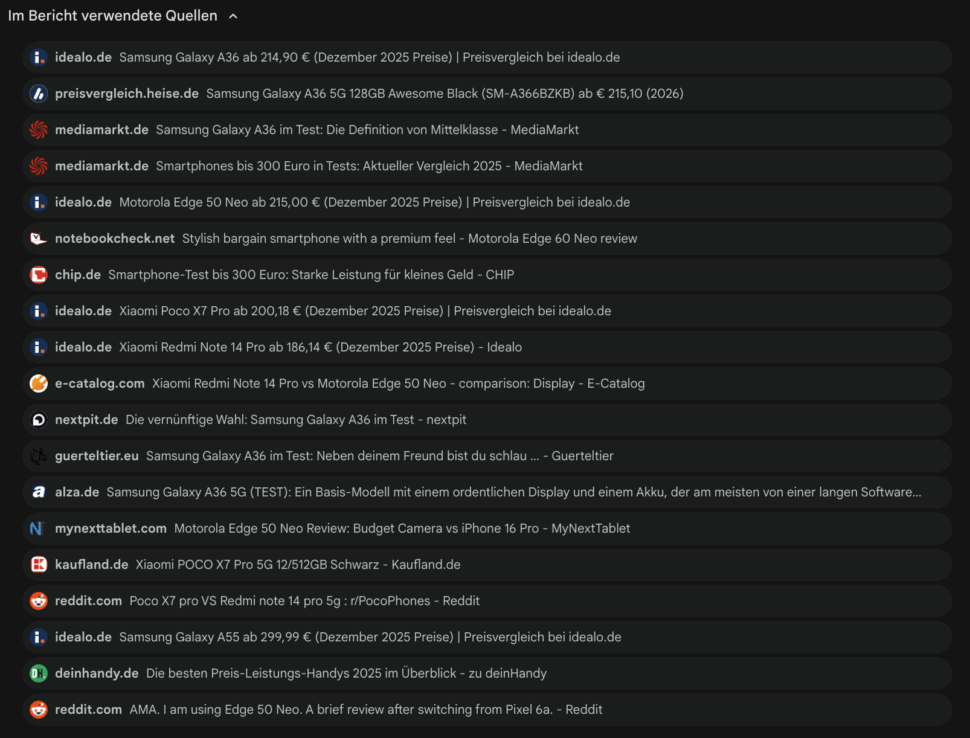Screen dimensions: 970x738
Task: Click the guerteltier.eu favicon
Action: pyautogui.click(x=38, y=456)
